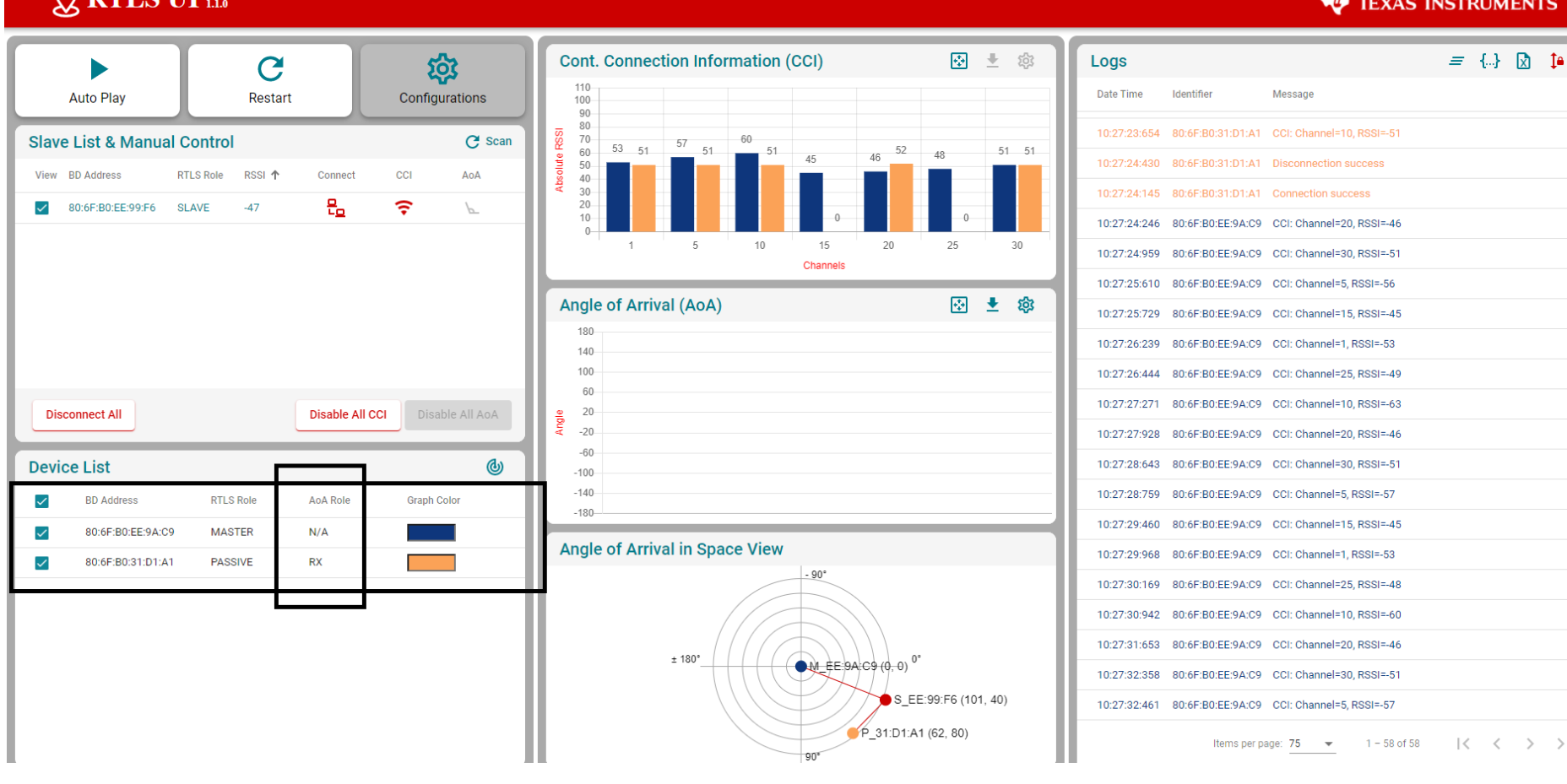Click slave address 80:6F:B0:EE:99:F6
The height and width of the screenshot is (784, 1567).
coord(112,208)
